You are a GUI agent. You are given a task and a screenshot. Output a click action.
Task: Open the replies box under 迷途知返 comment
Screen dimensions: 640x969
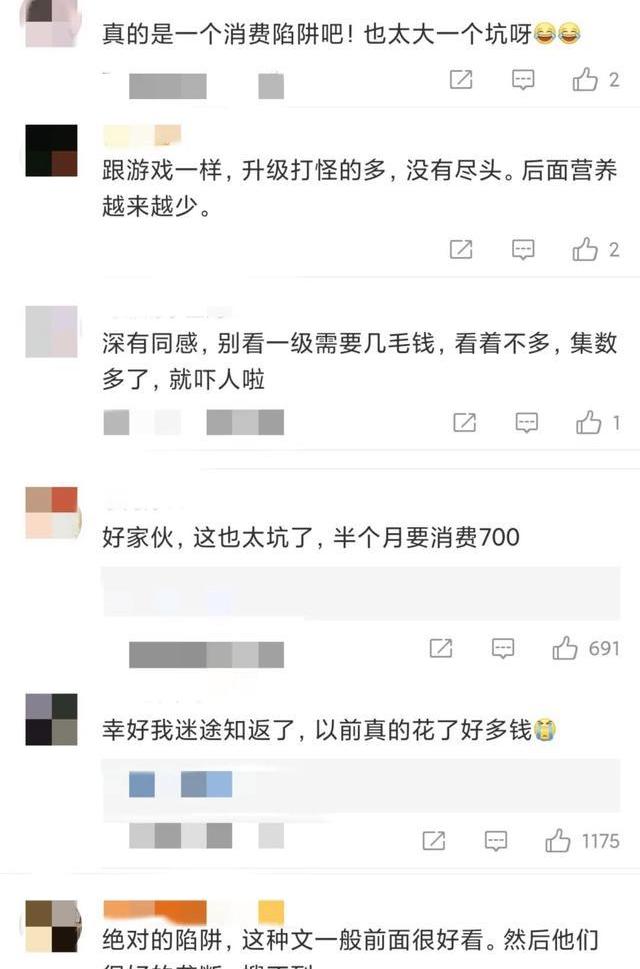click(361, 785)
